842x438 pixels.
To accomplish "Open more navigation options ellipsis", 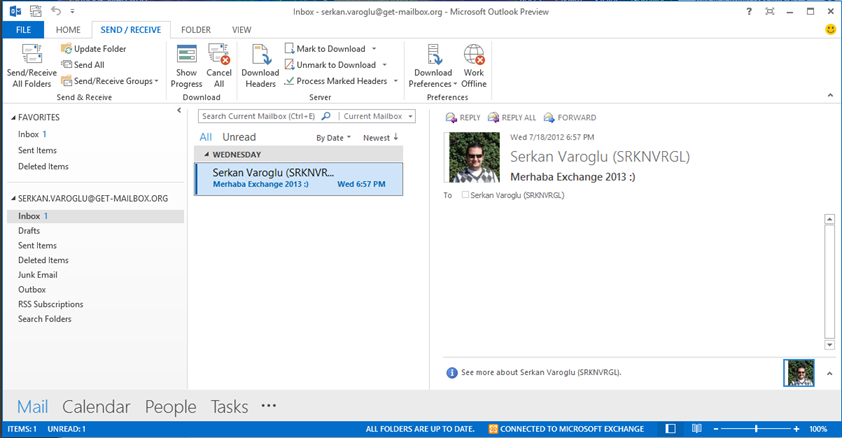I will click(x=268, y=406).
